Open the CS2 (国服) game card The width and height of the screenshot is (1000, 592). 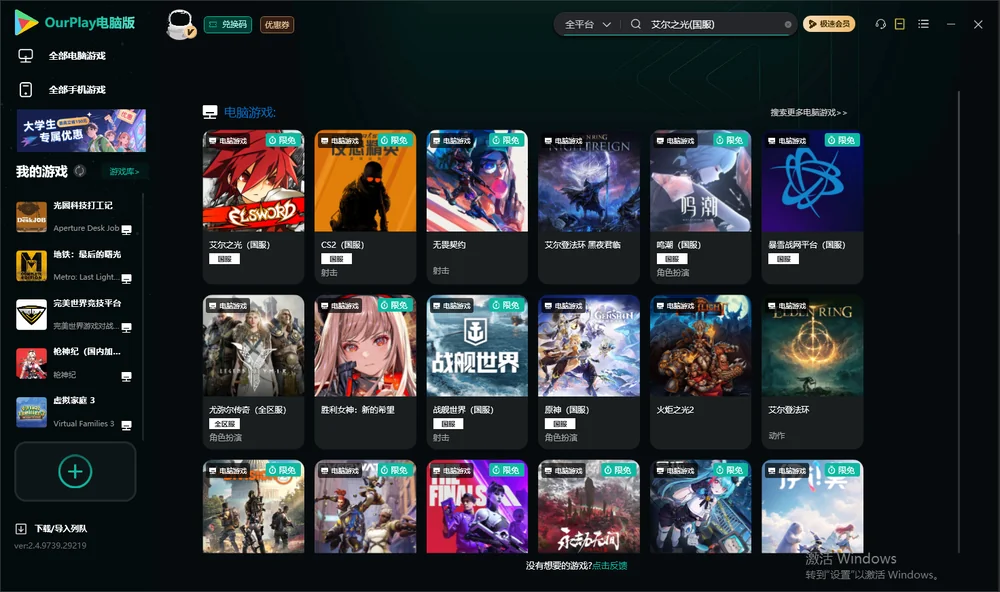point(365,207)
